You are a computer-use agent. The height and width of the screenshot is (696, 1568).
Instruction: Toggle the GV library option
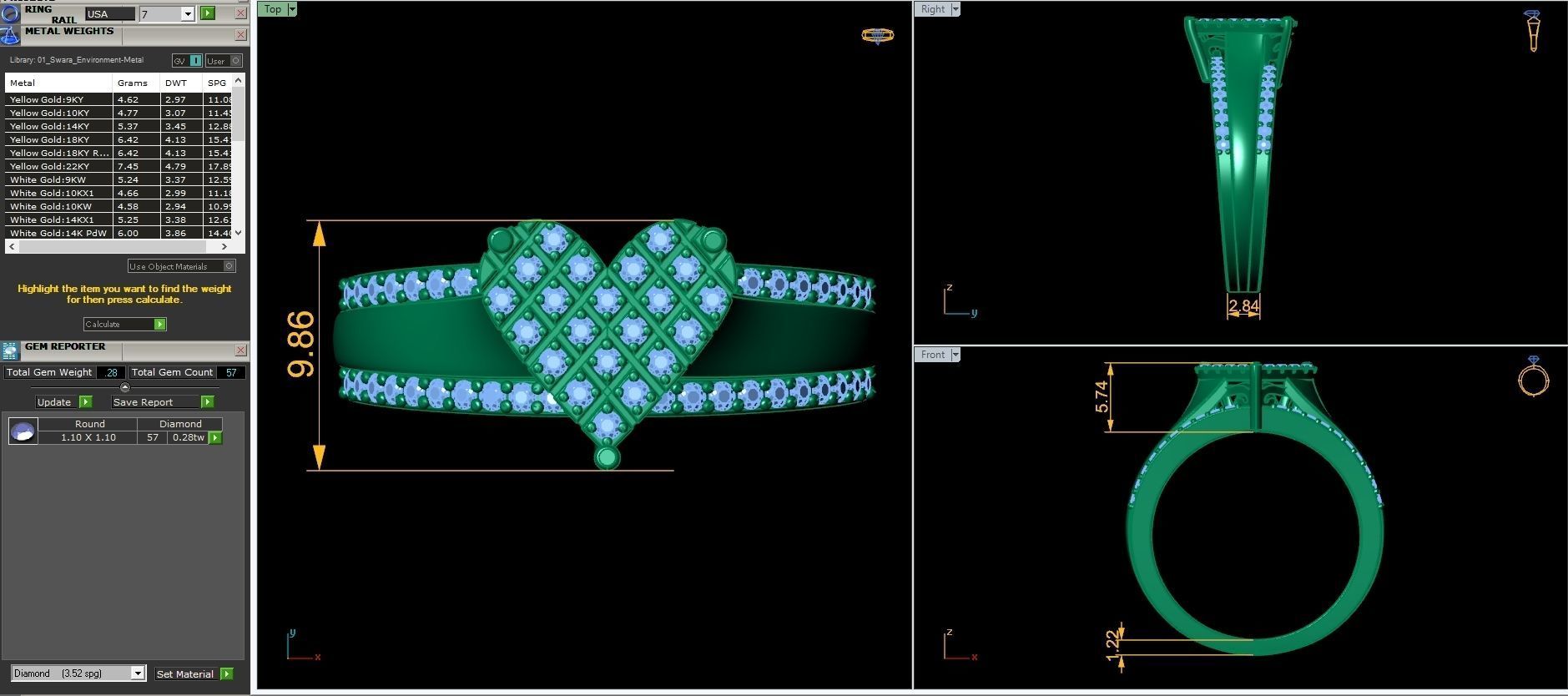coord(187,61)
